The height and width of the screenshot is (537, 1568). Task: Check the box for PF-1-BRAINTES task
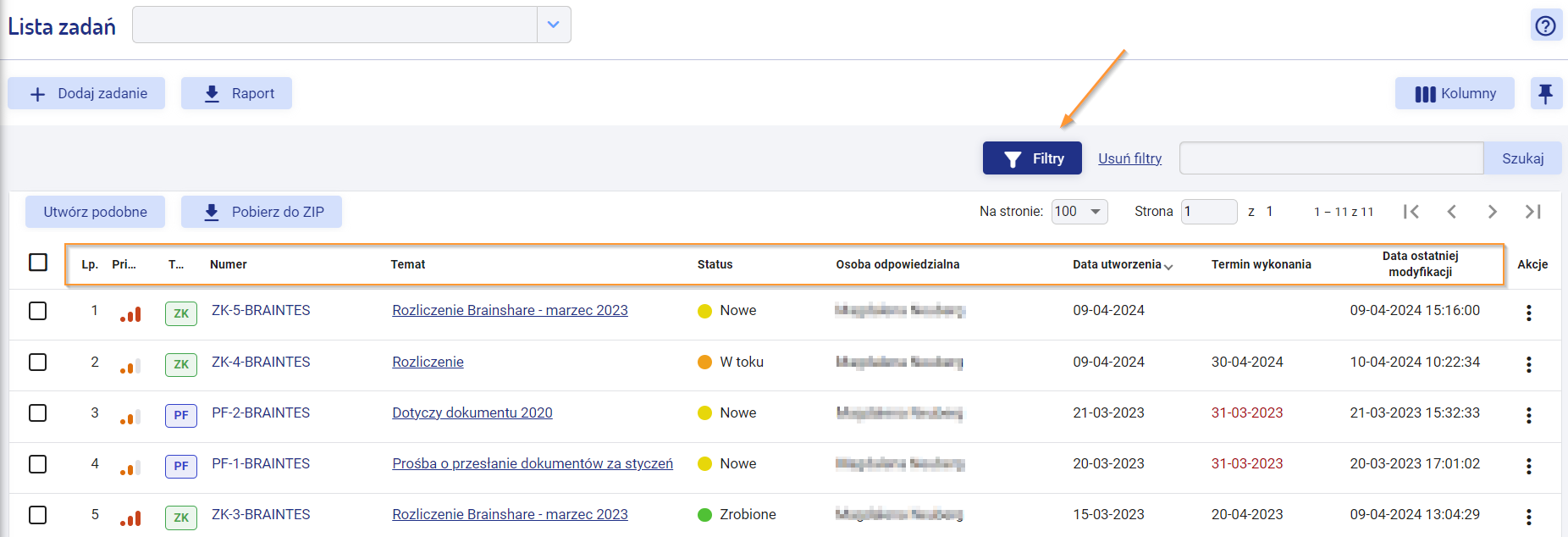pyautogui.click(x=38, y=464)
